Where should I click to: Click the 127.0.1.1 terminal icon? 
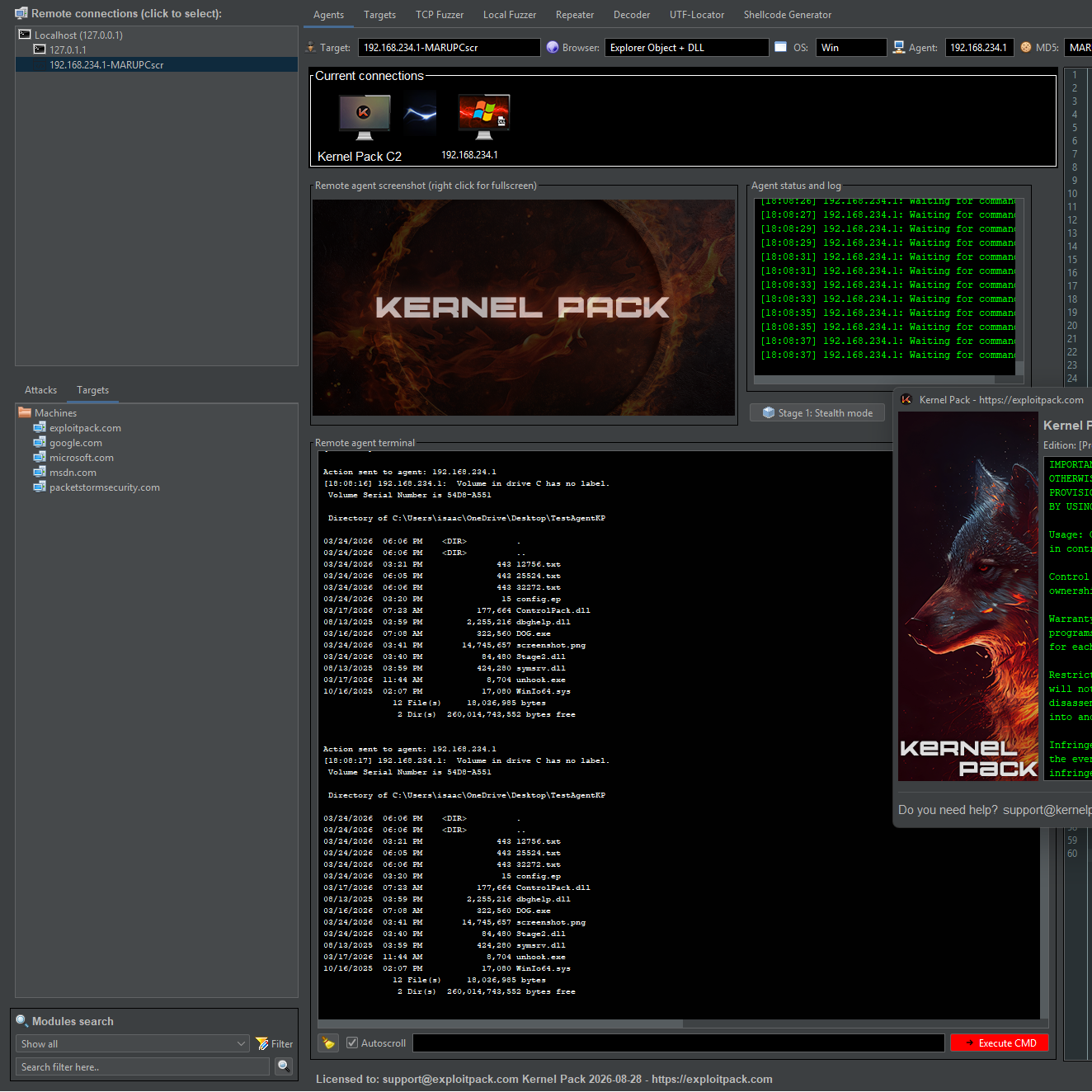(x=40, y=49)
